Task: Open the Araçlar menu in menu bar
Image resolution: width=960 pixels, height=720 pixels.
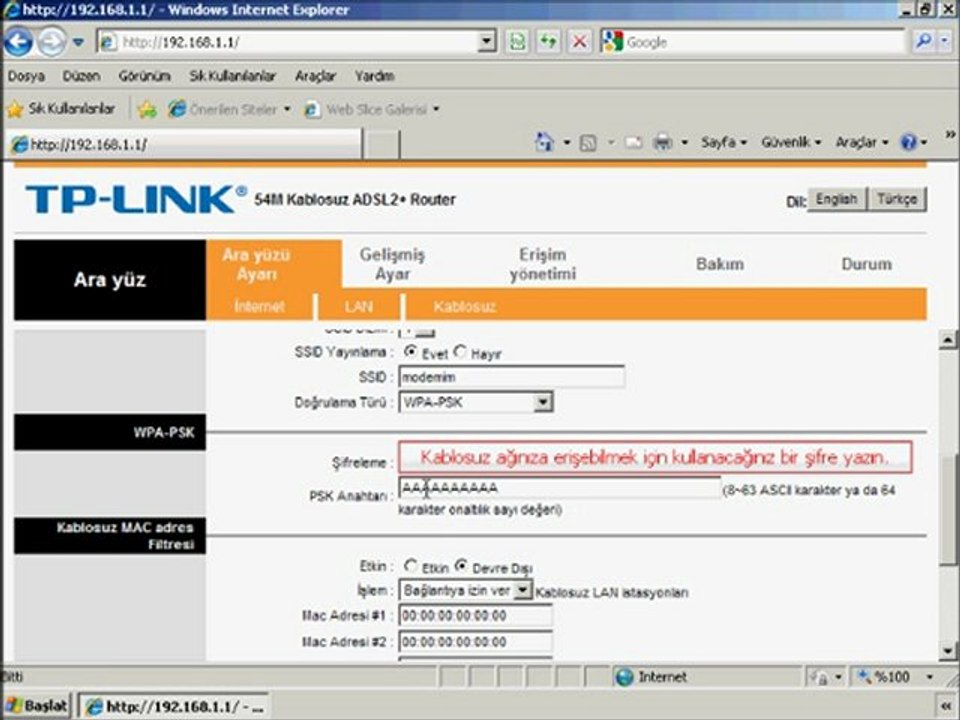Action: pos(315,76)
